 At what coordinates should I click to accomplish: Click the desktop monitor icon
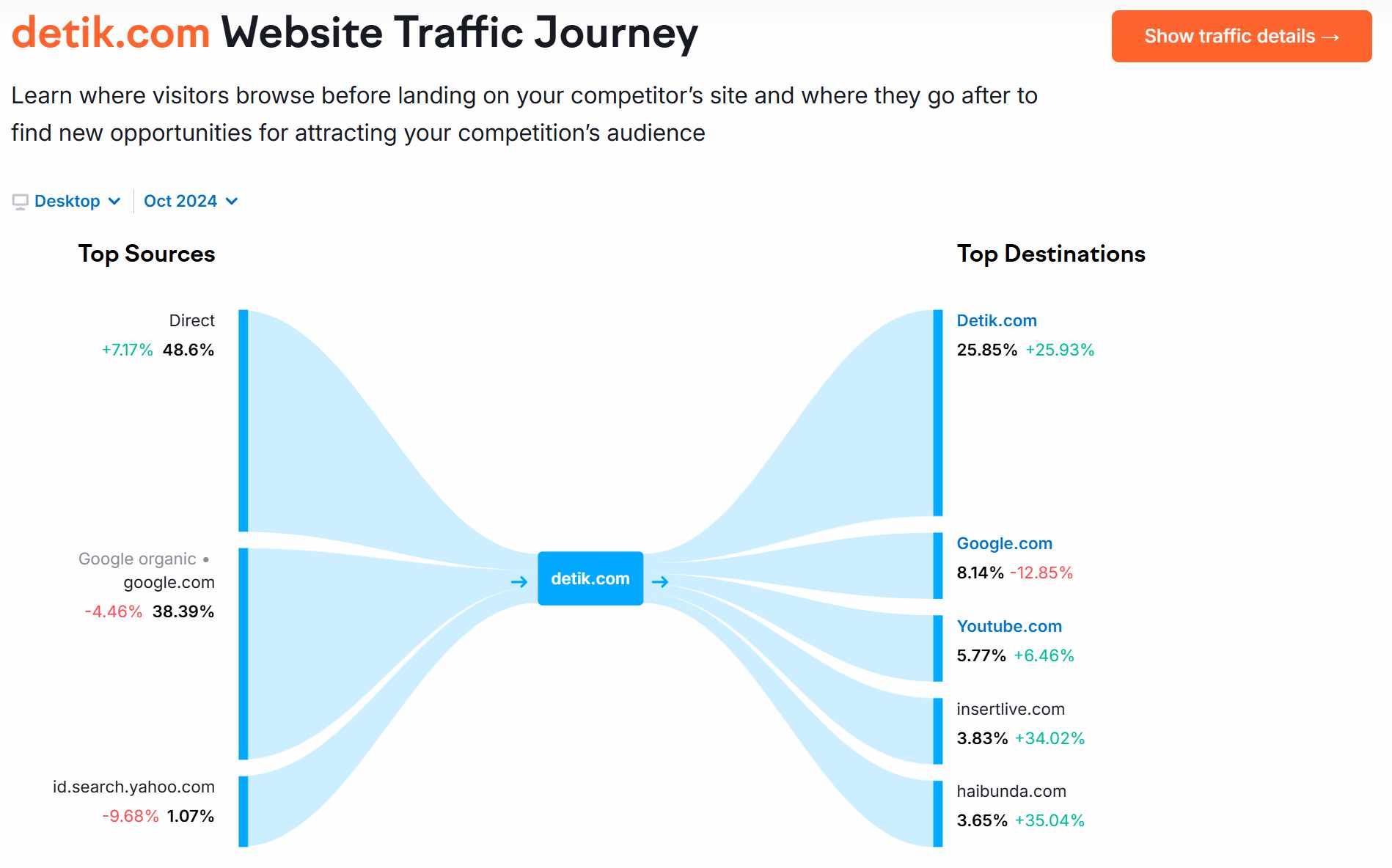coord(21,202)
